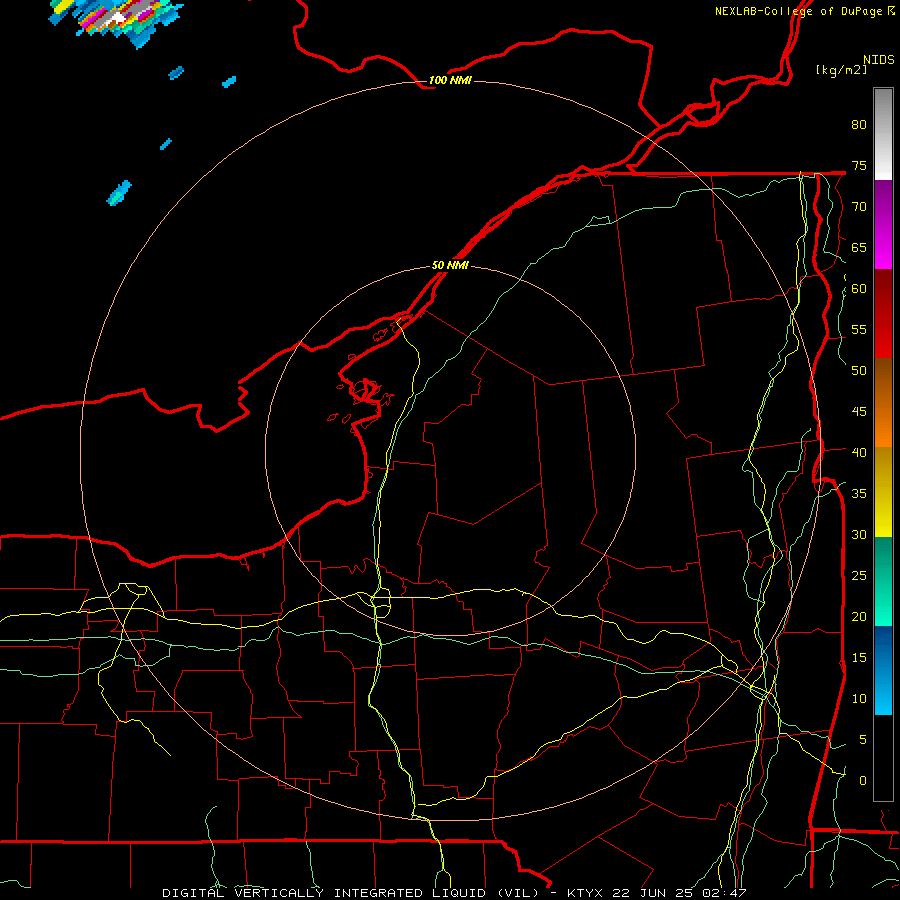Click the bright red segment of the VIL scale
Screen dimensions: 900x900
(883, 336)
